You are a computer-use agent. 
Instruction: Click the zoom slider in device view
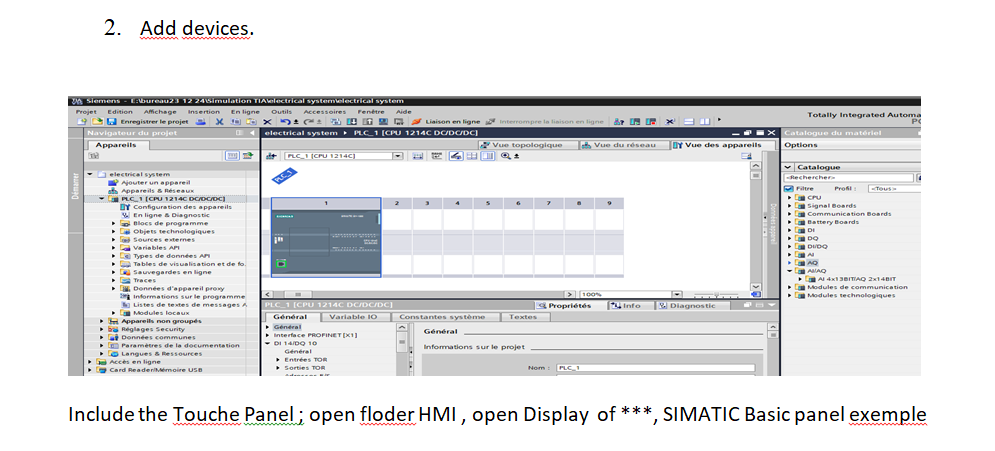(716, 294)
